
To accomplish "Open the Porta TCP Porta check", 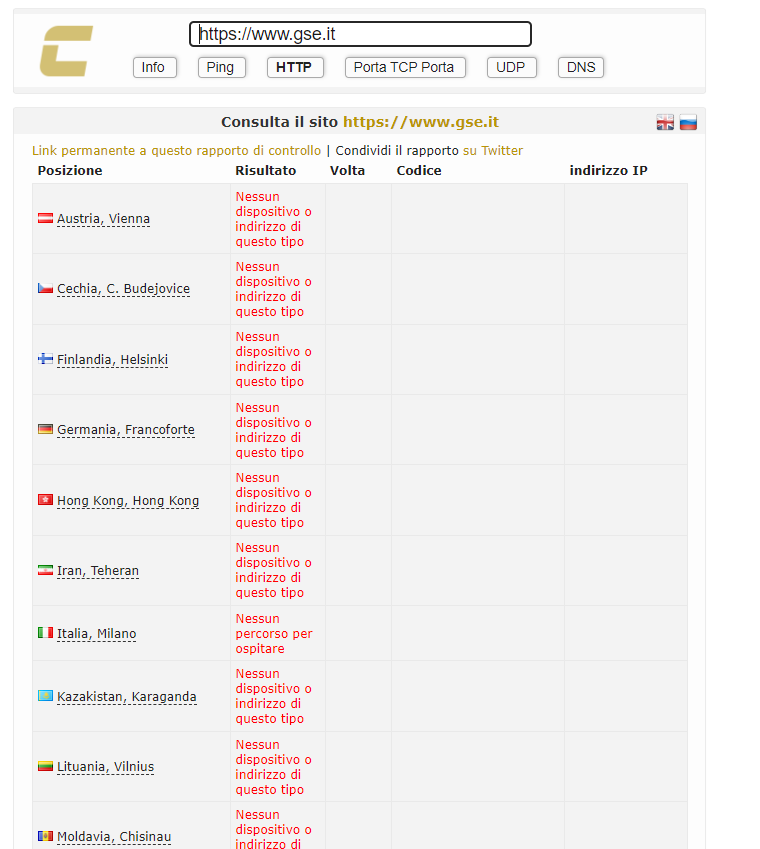I will click(404, 67).
